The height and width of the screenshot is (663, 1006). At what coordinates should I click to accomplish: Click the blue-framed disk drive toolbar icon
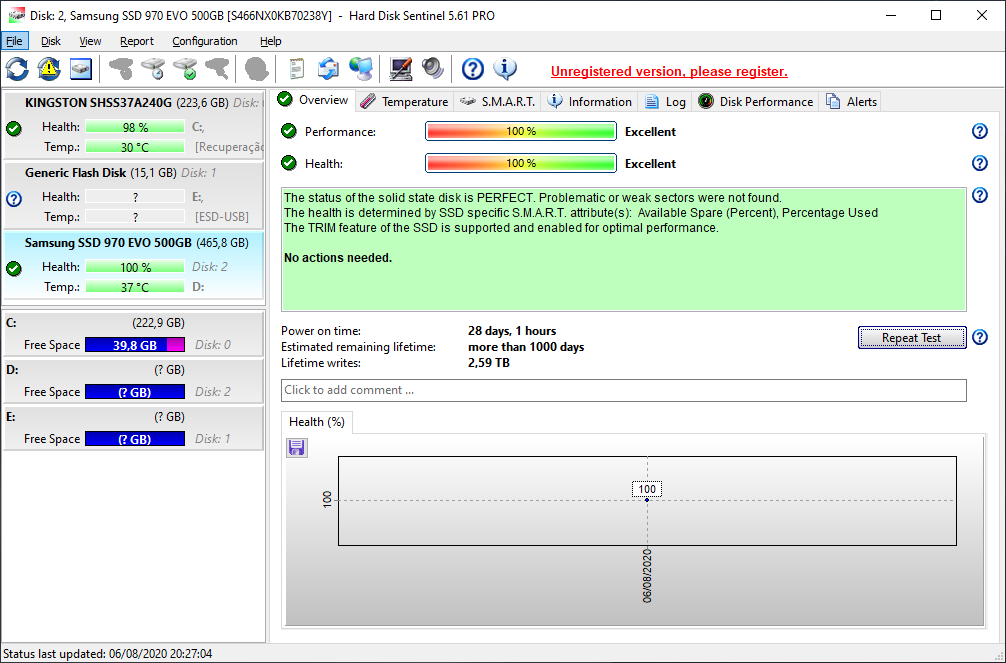pyautogui.click(x=81, y=69)
